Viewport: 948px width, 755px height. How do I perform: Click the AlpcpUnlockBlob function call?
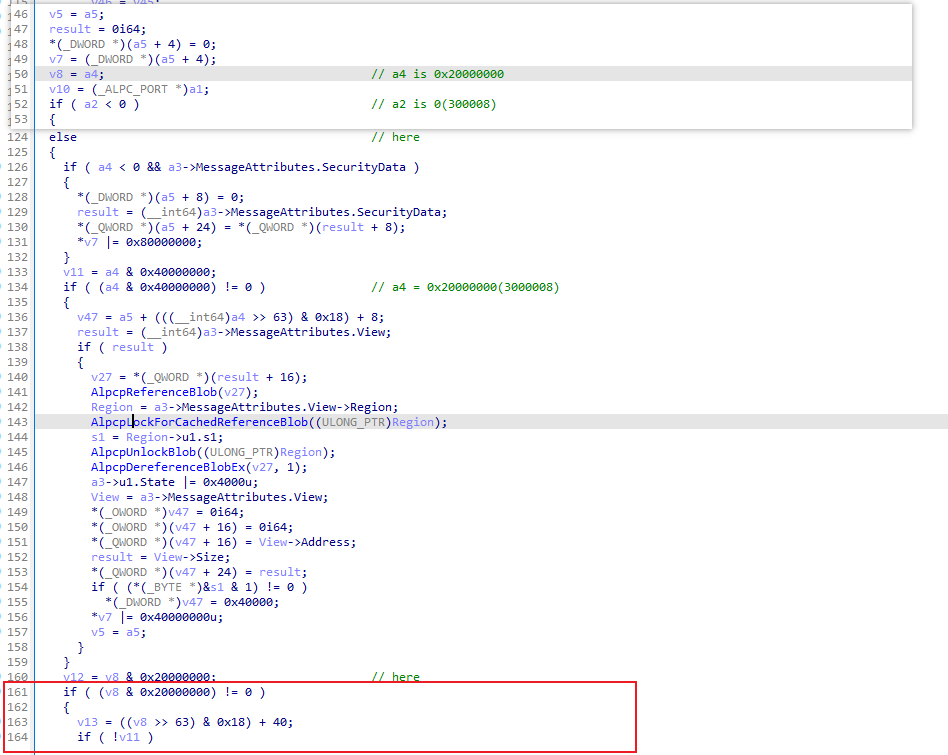point(143,452)
